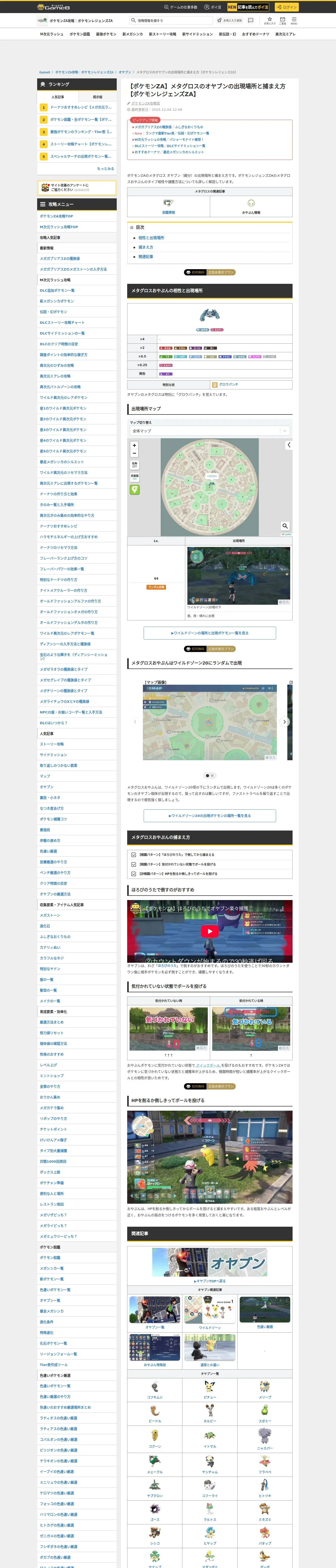Screen dimensions: 336x1568
Task: Click the ログイン button
Action: pos(286,7)
